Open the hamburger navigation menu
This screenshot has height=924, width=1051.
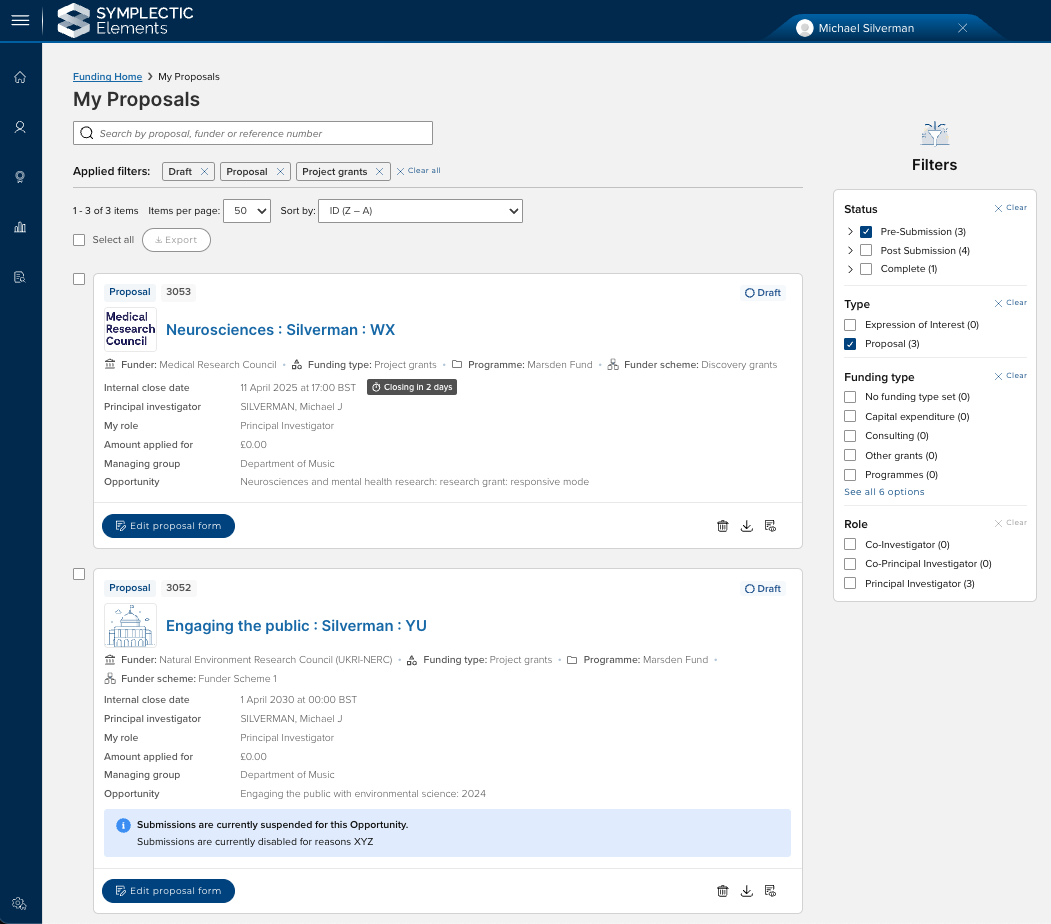[x=20, y=20]
